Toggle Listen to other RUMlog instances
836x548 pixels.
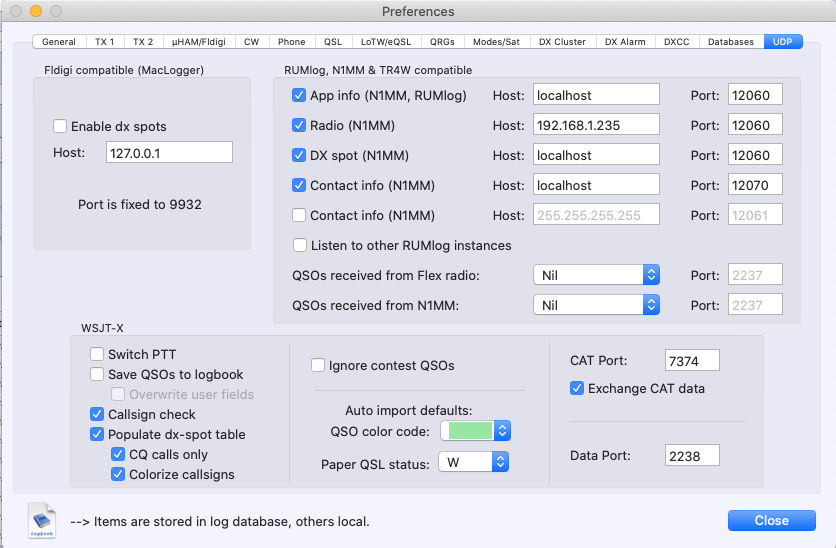pyautogui.click(x=299, y=246)
